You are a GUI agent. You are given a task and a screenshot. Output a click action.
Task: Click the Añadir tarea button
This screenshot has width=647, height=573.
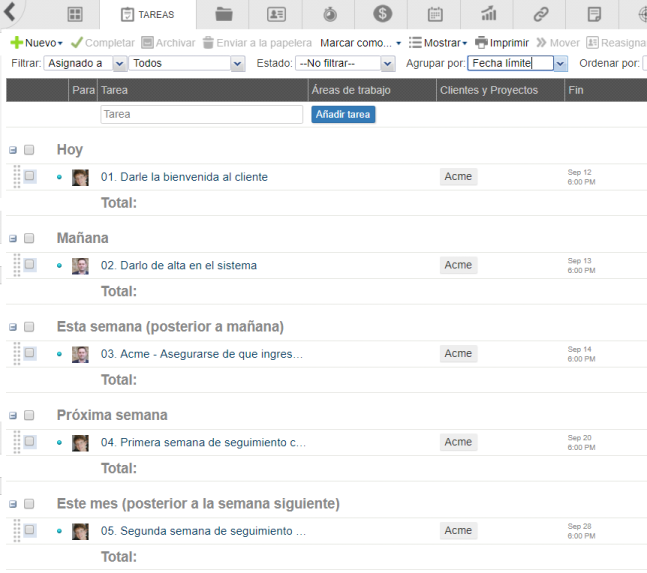coord(343,115)
